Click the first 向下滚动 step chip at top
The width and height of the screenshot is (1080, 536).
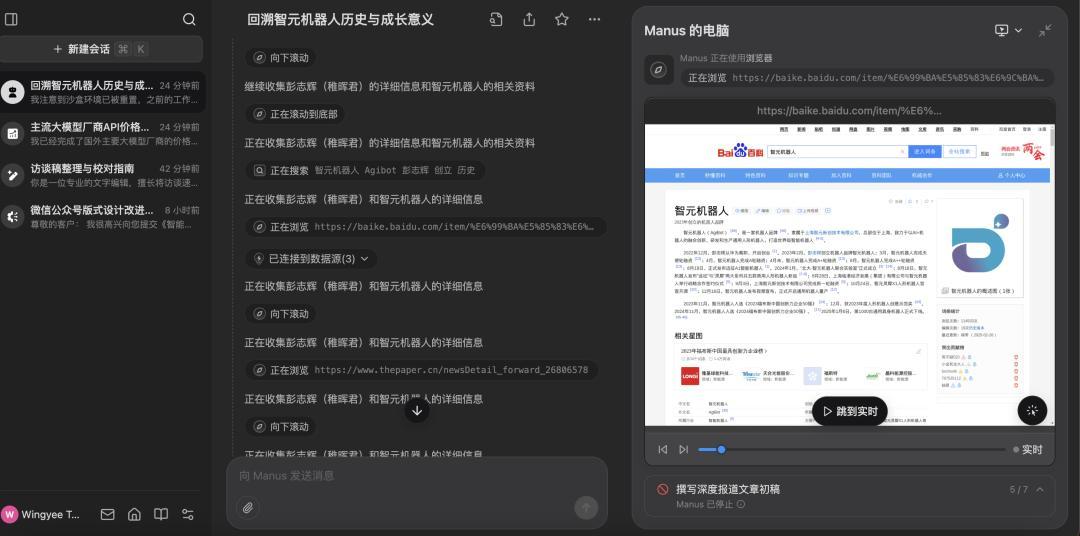(x=281, y=58)
